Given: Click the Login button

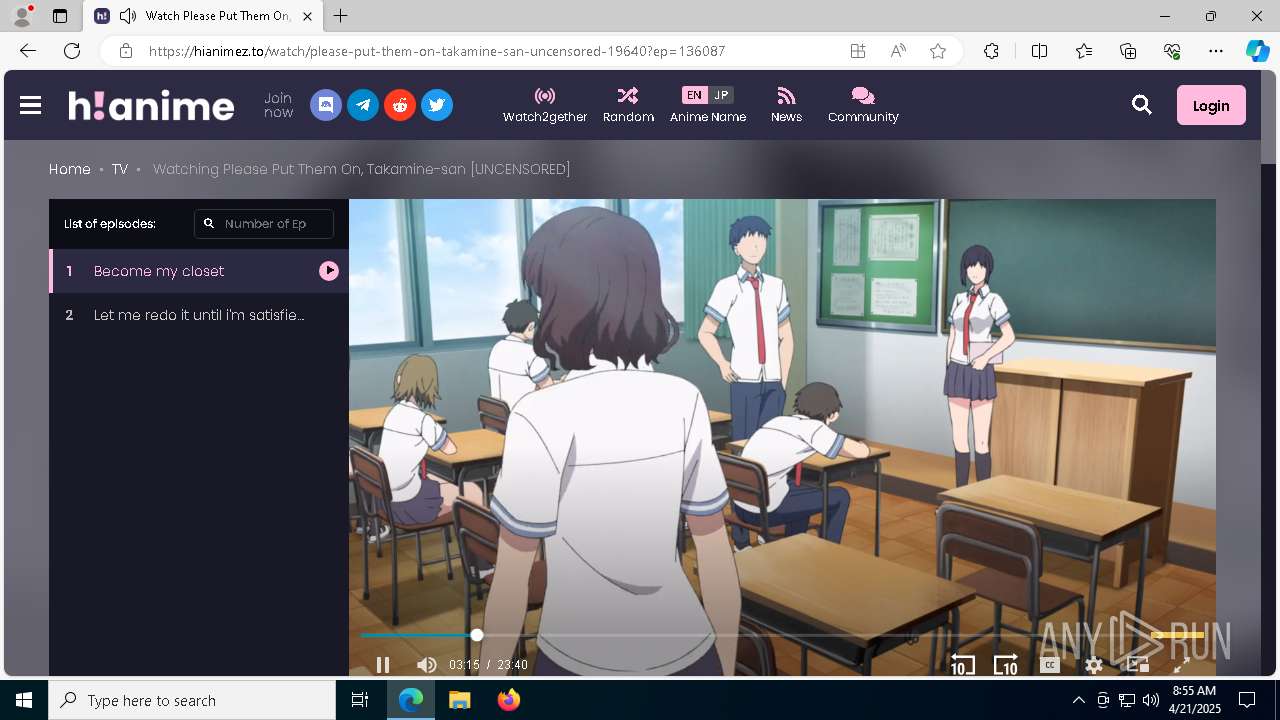Looking at the screenshot, I should (x=1211, y=105).
